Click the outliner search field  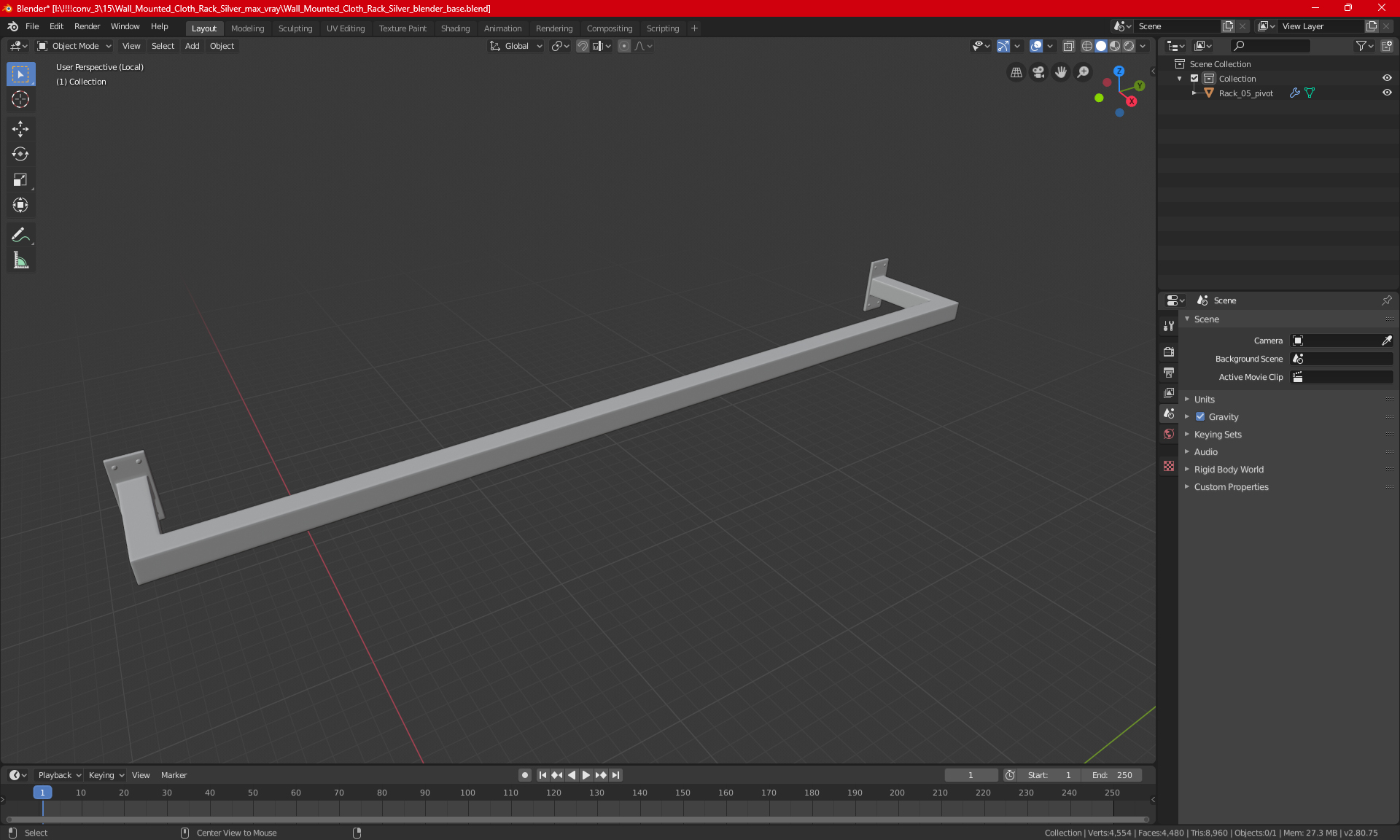click(x=1269, y=46)
